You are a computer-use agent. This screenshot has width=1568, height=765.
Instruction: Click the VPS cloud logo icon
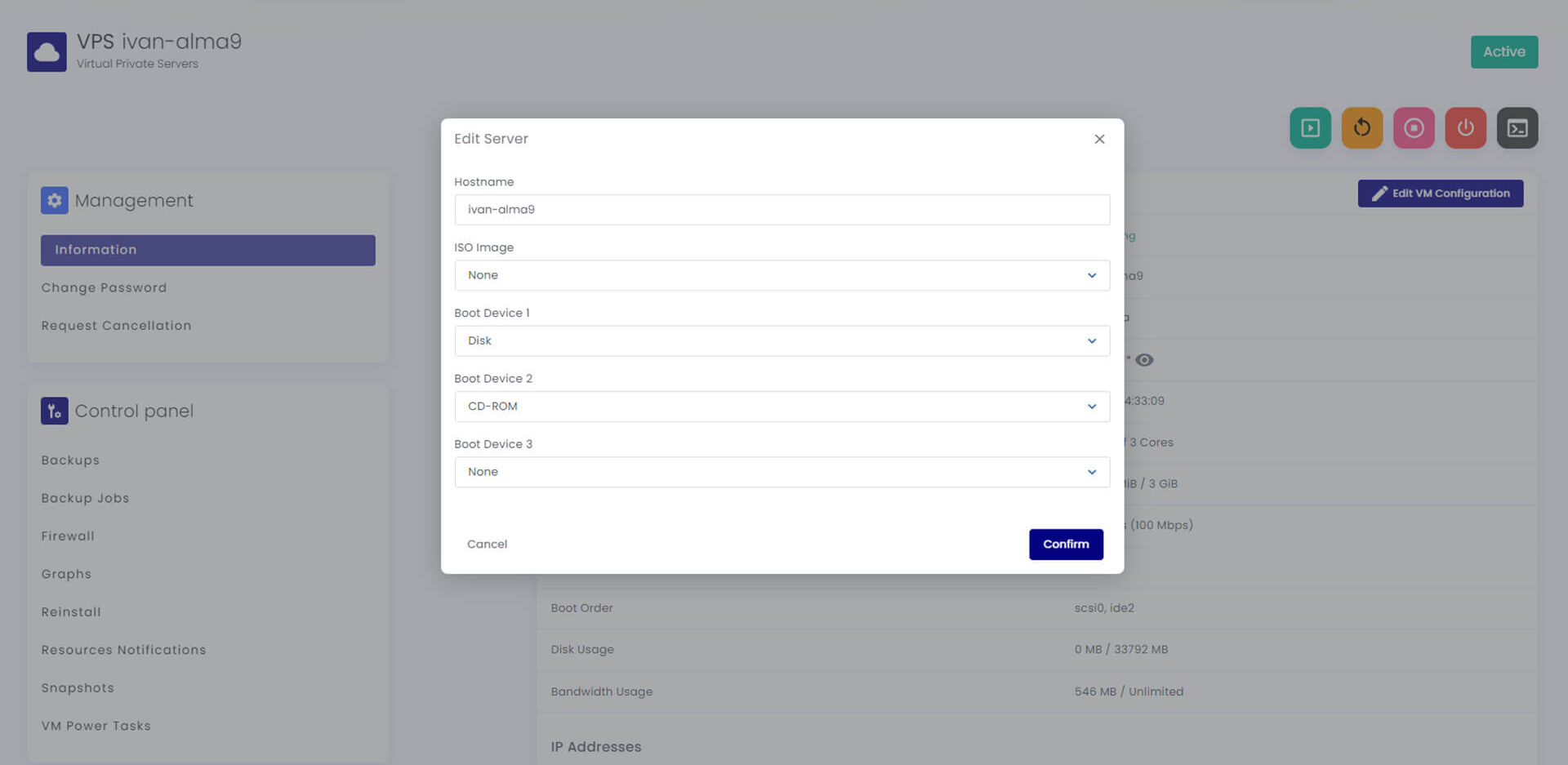(47, 52)
